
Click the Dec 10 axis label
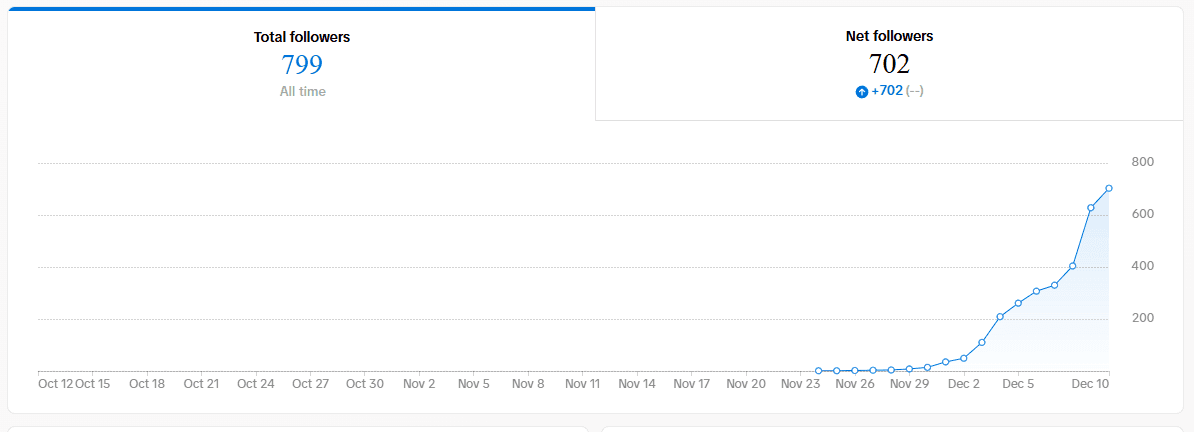(x=1090, y=383)
